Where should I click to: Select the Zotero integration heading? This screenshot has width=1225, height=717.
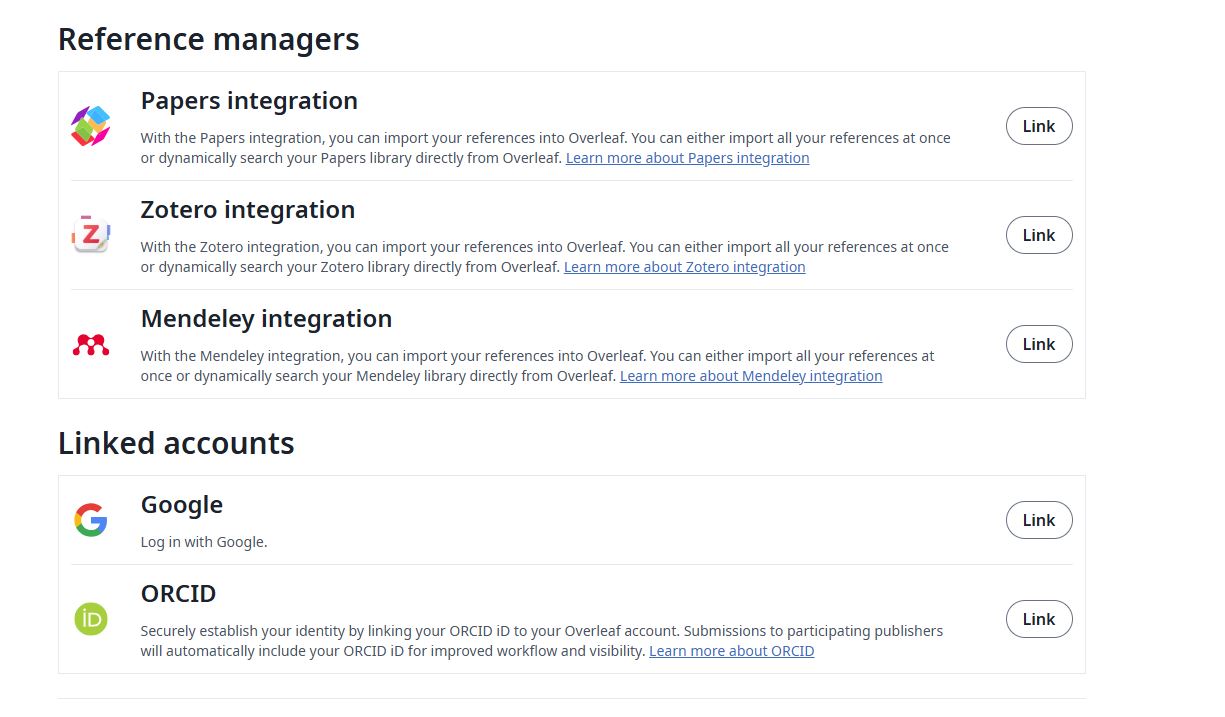point(248,210)
